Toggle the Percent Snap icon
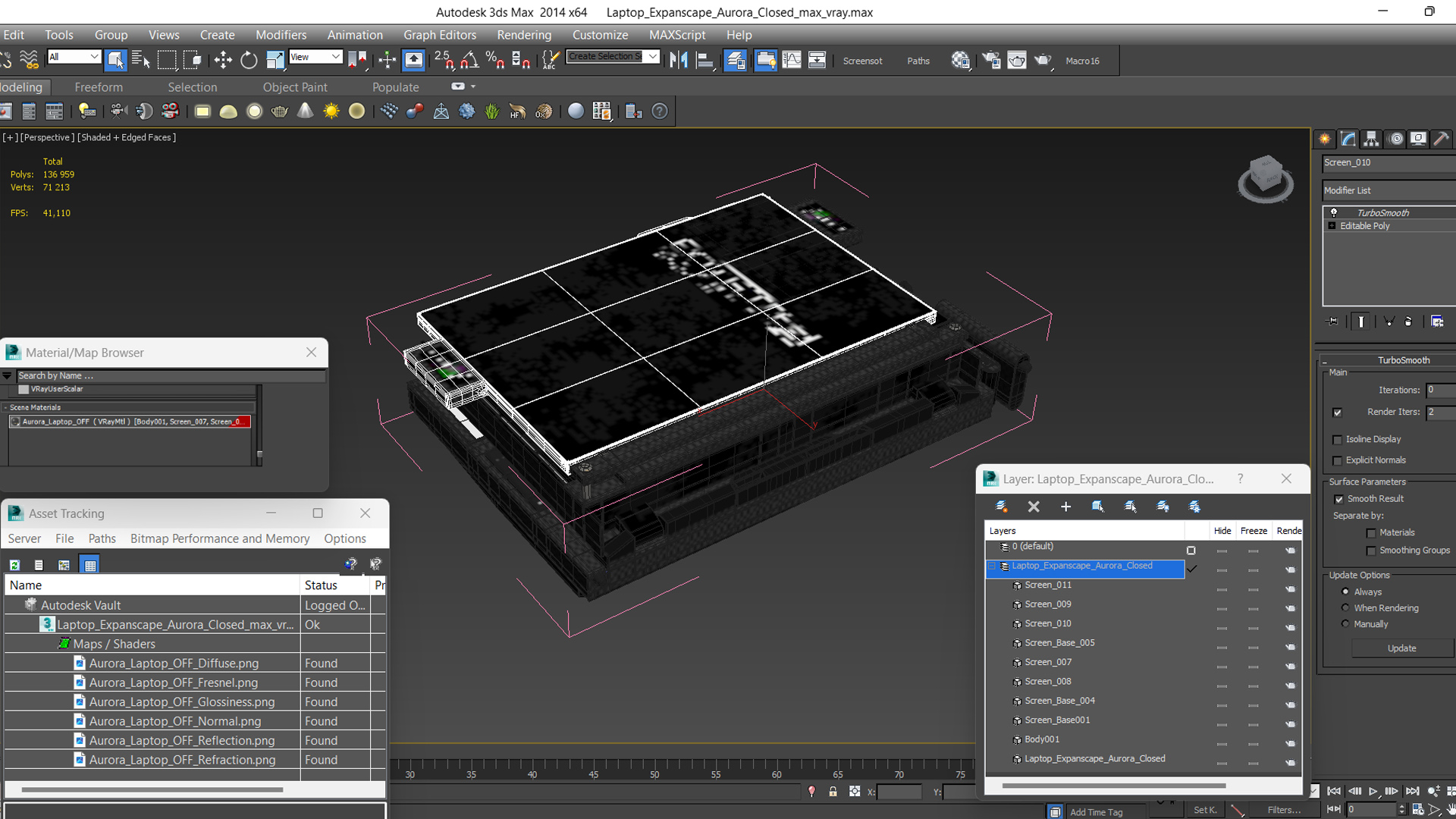The image size is (1456, 819). pyautogui.click(x=495, y=60)
